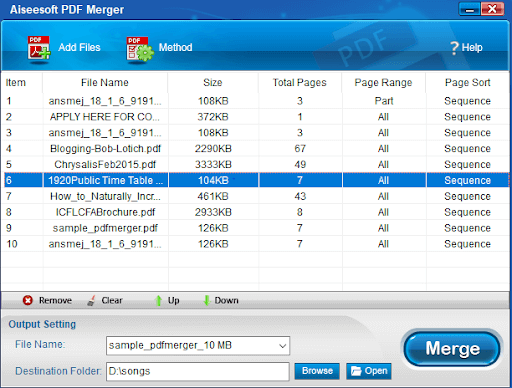Sort by the File Name column header

point(105,82)
